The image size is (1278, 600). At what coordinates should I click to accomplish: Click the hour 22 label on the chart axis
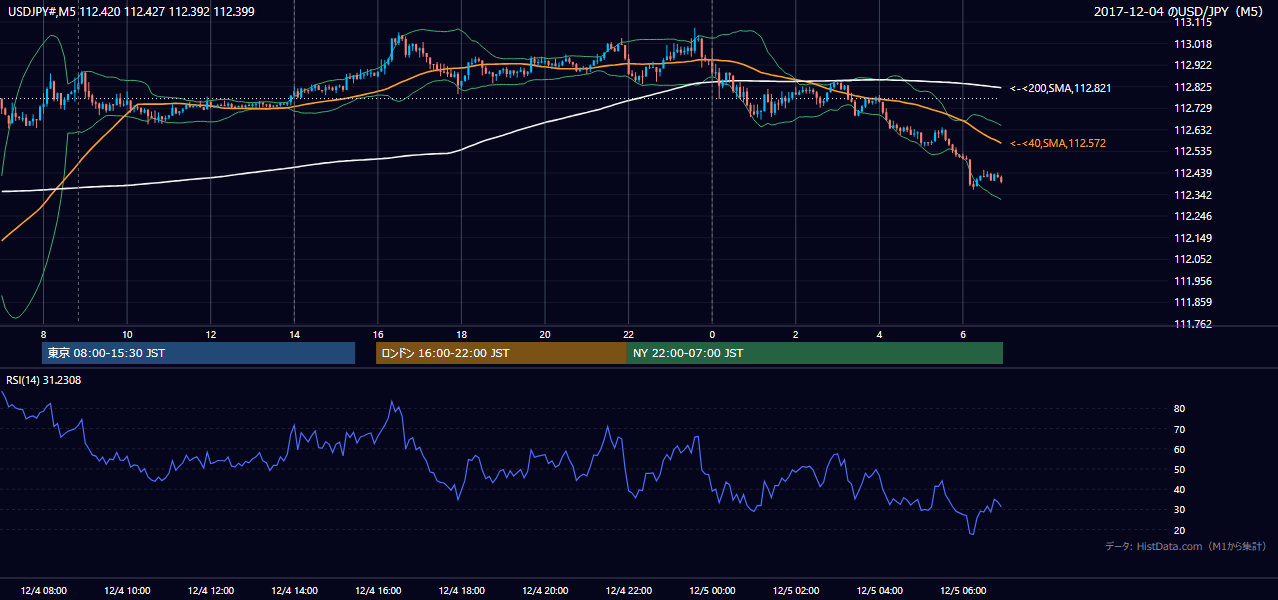pyautogui.click(x=628, y=334)
